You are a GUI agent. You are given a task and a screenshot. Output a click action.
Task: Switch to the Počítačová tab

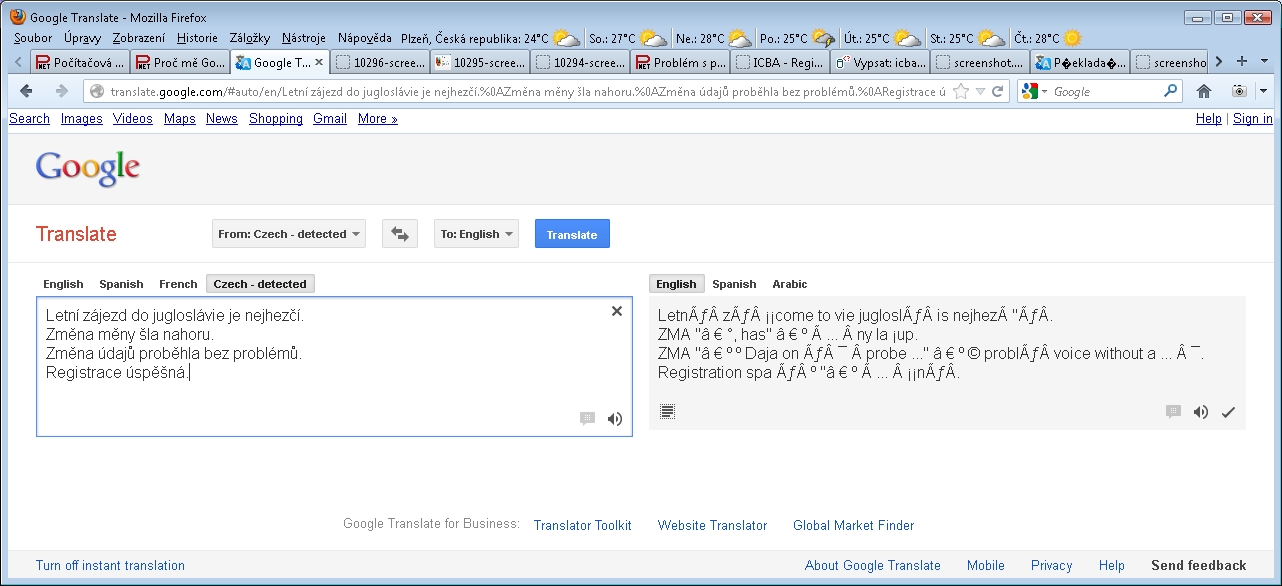pyautogui.click(x=79, y=62)
